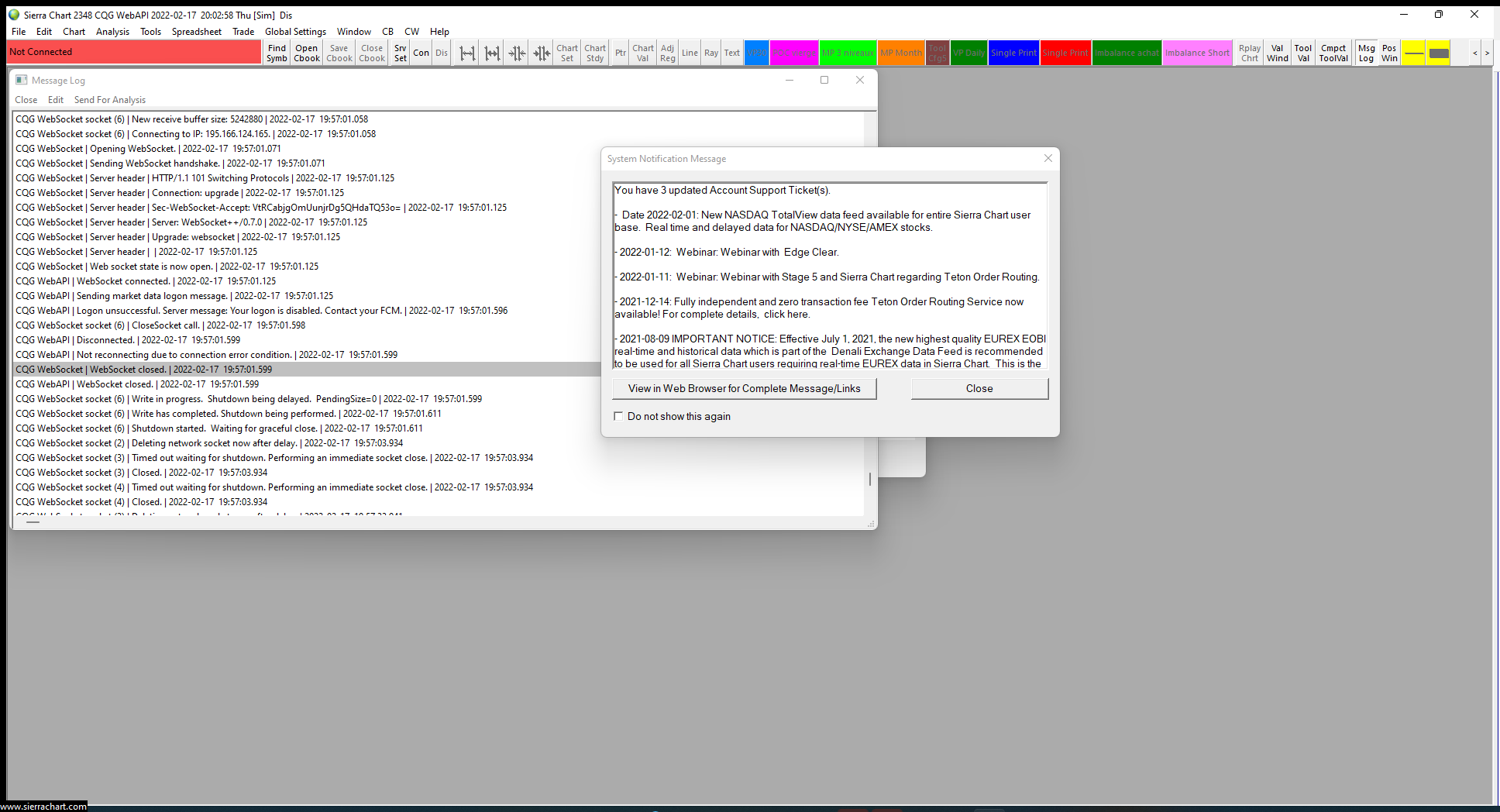Open the Analysis menu
Viewport: 1500px width, 812px height.
(x=113, y=32)
